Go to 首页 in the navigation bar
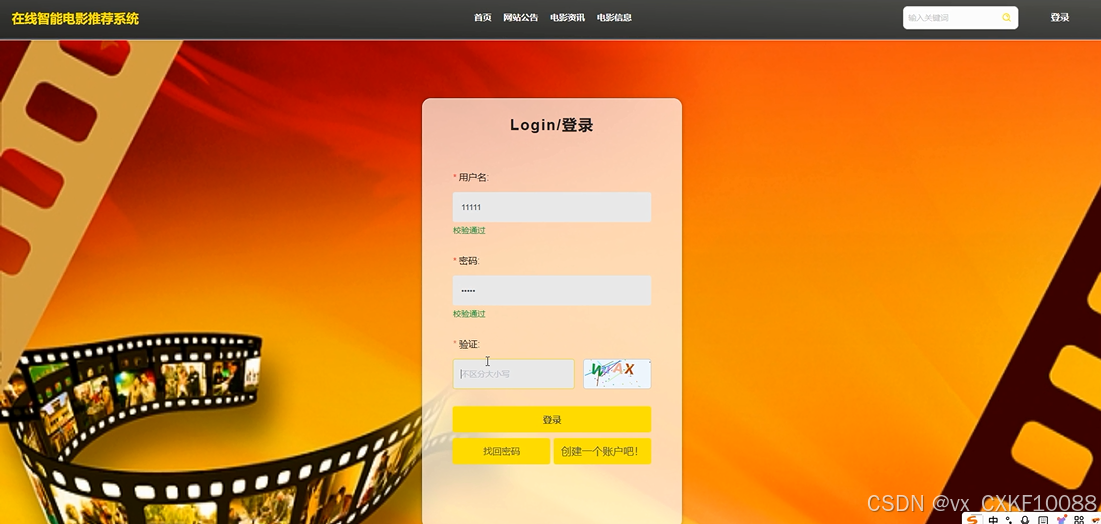This screenshot has height=524, width=1101. click(482, 18)
